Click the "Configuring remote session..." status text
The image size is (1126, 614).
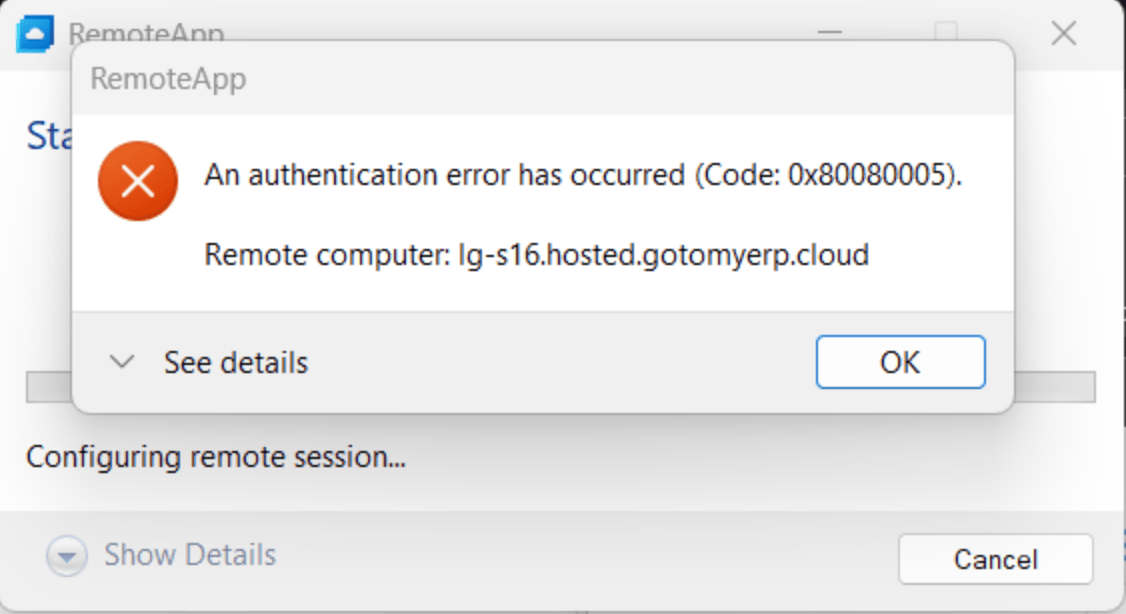(216, 457)
